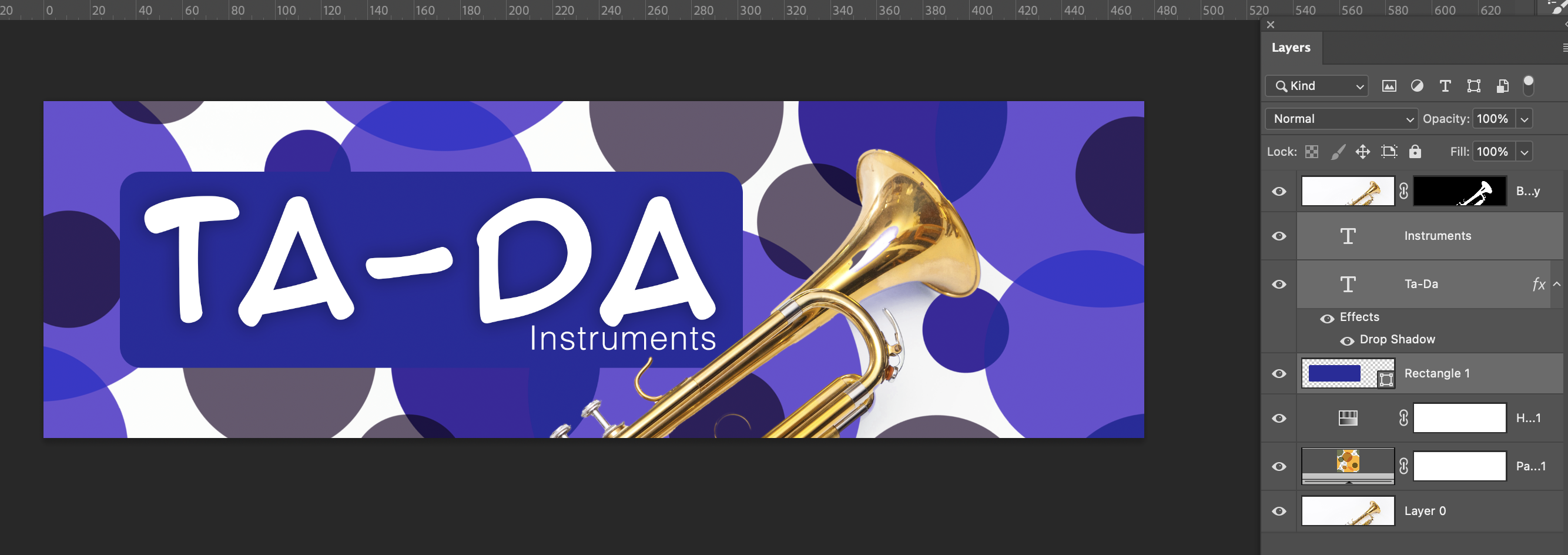
Task: Select the Ta-Da layer type icon
Action: click(x=1348, y=284)
